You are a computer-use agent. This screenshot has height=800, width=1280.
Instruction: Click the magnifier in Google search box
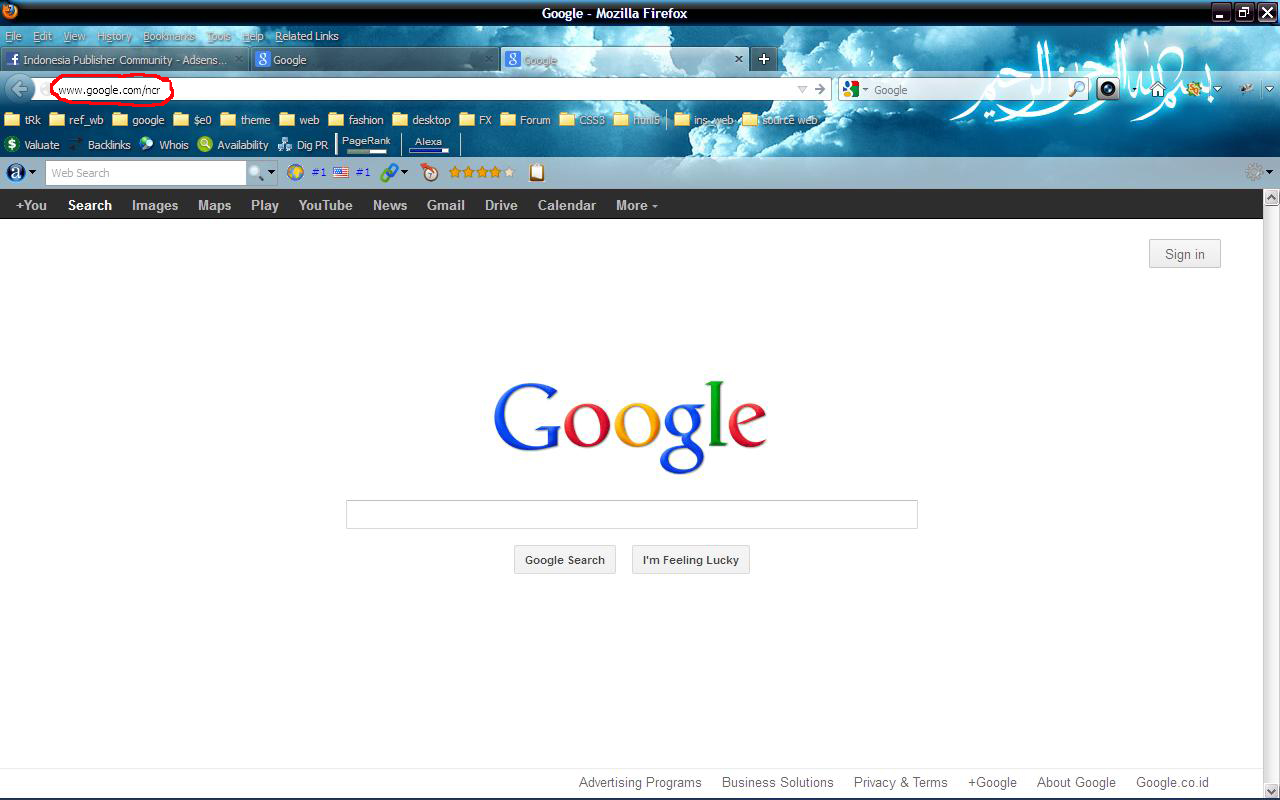[1076, 89]
